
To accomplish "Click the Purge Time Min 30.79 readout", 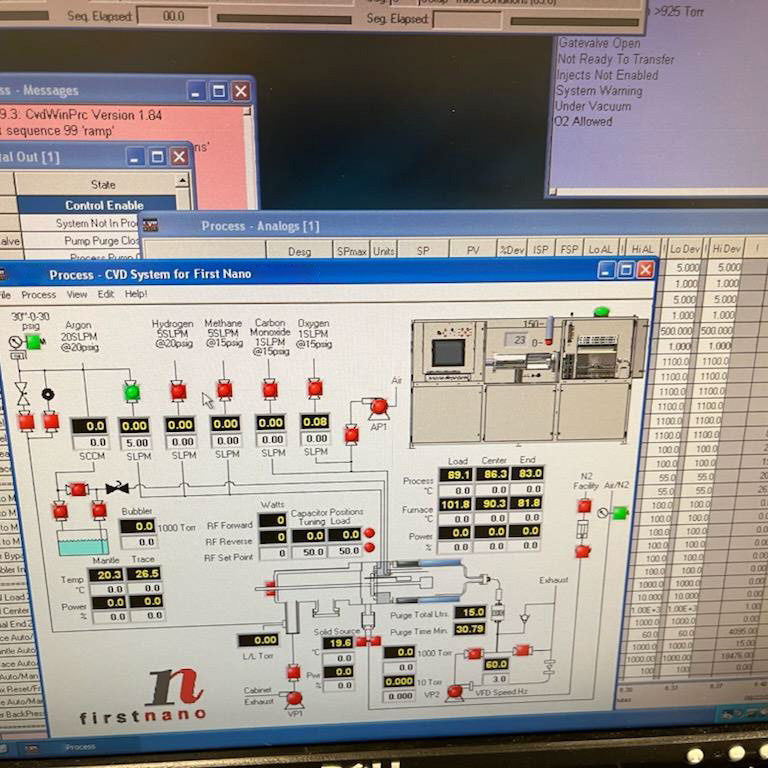I will (x=470, y=628).
